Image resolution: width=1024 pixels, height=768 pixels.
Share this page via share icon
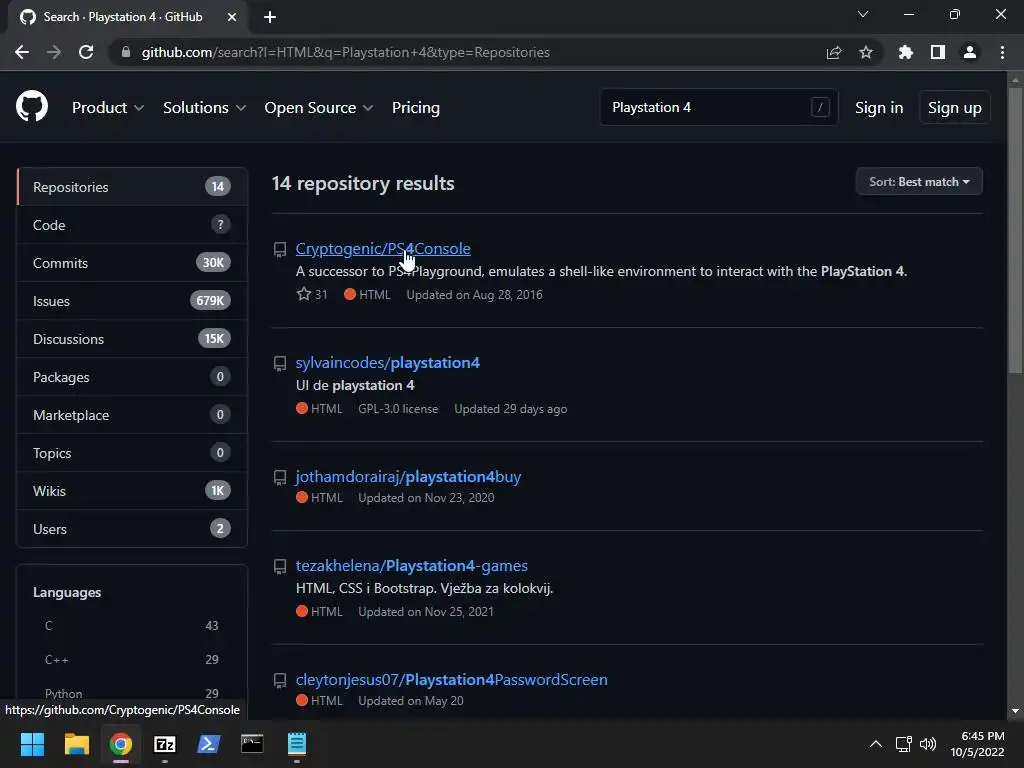tap(834, 52)
